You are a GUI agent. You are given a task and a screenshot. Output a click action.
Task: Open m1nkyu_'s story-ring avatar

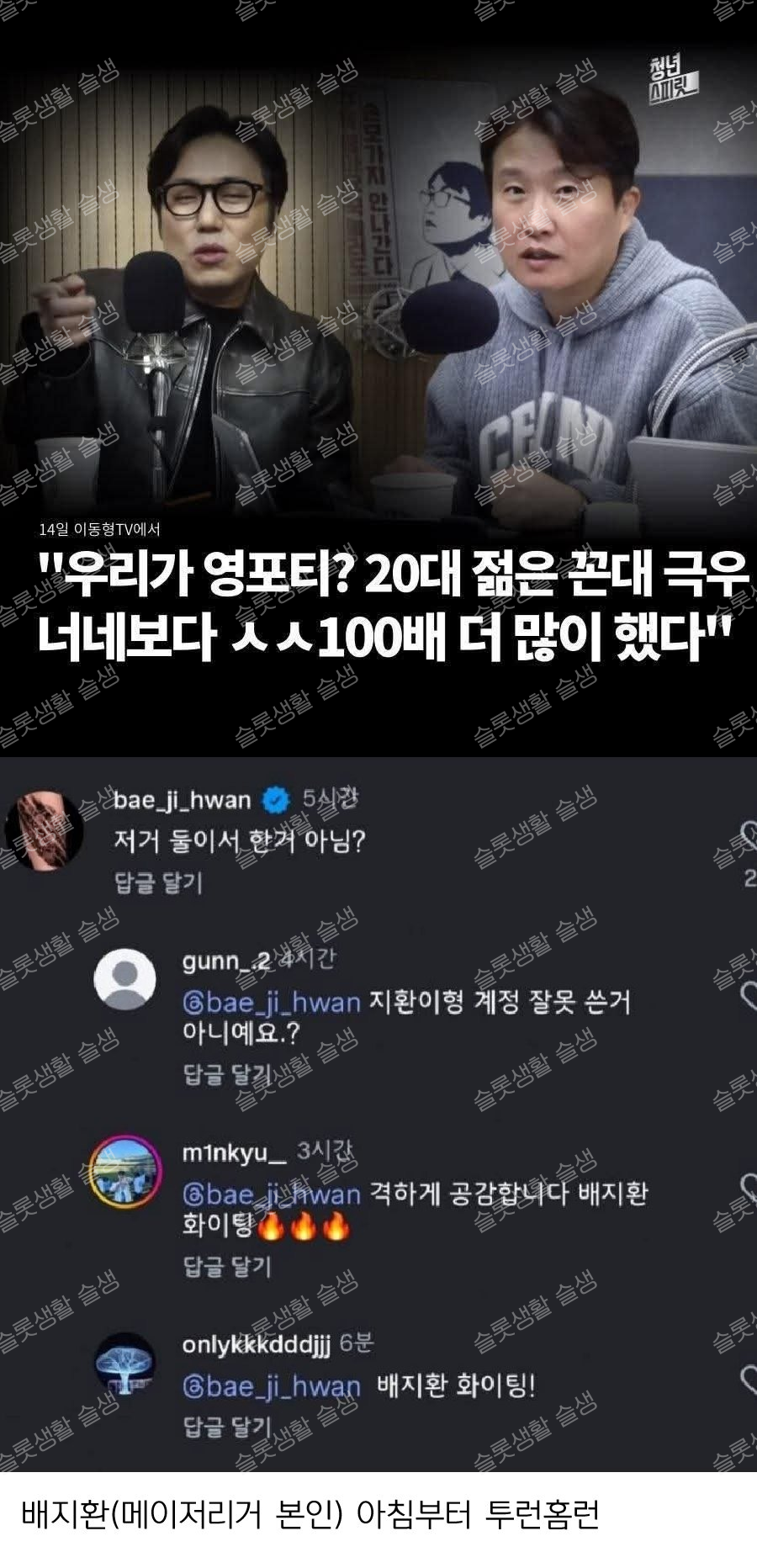[x=124, y=1168]
